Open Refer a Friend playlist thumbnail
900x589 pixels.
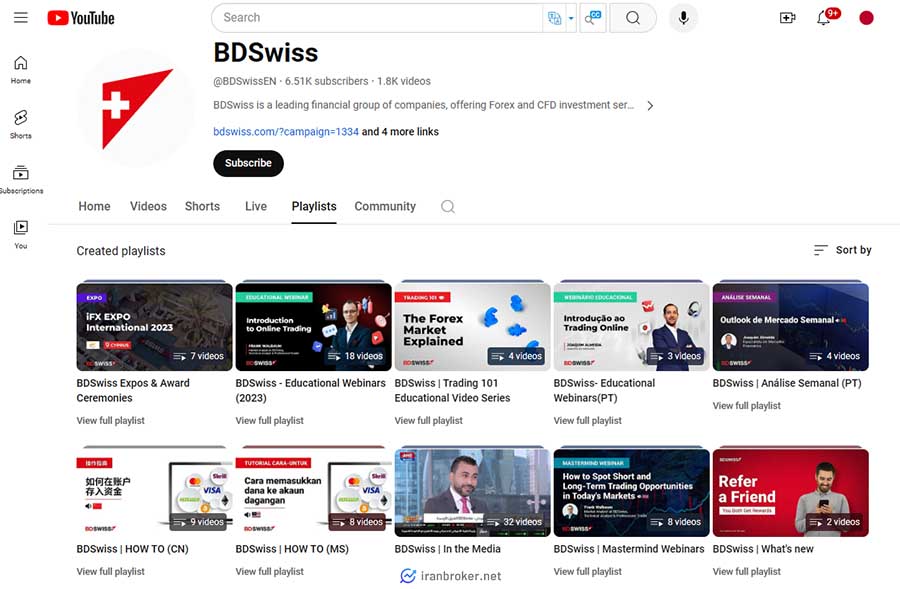790,493
